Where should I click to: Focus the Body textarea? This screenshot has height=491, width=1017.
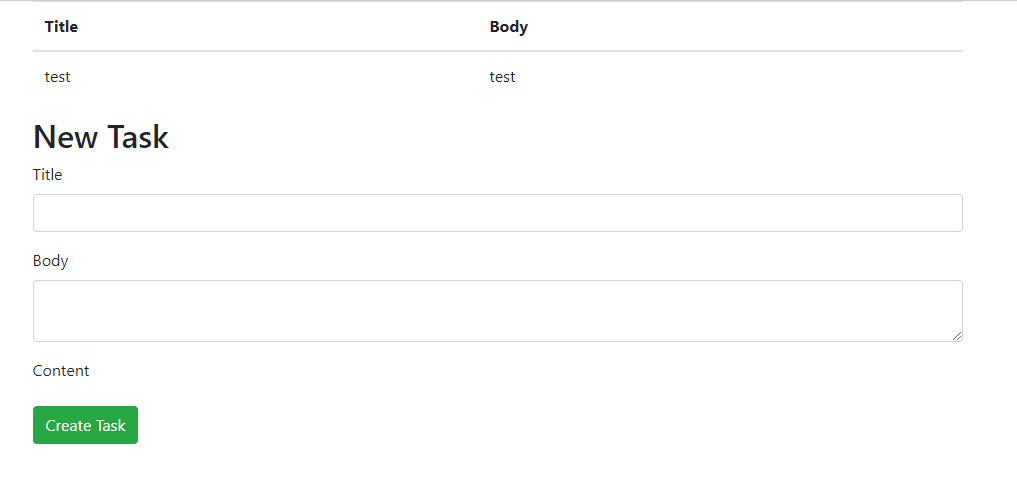tap(497, 310)
